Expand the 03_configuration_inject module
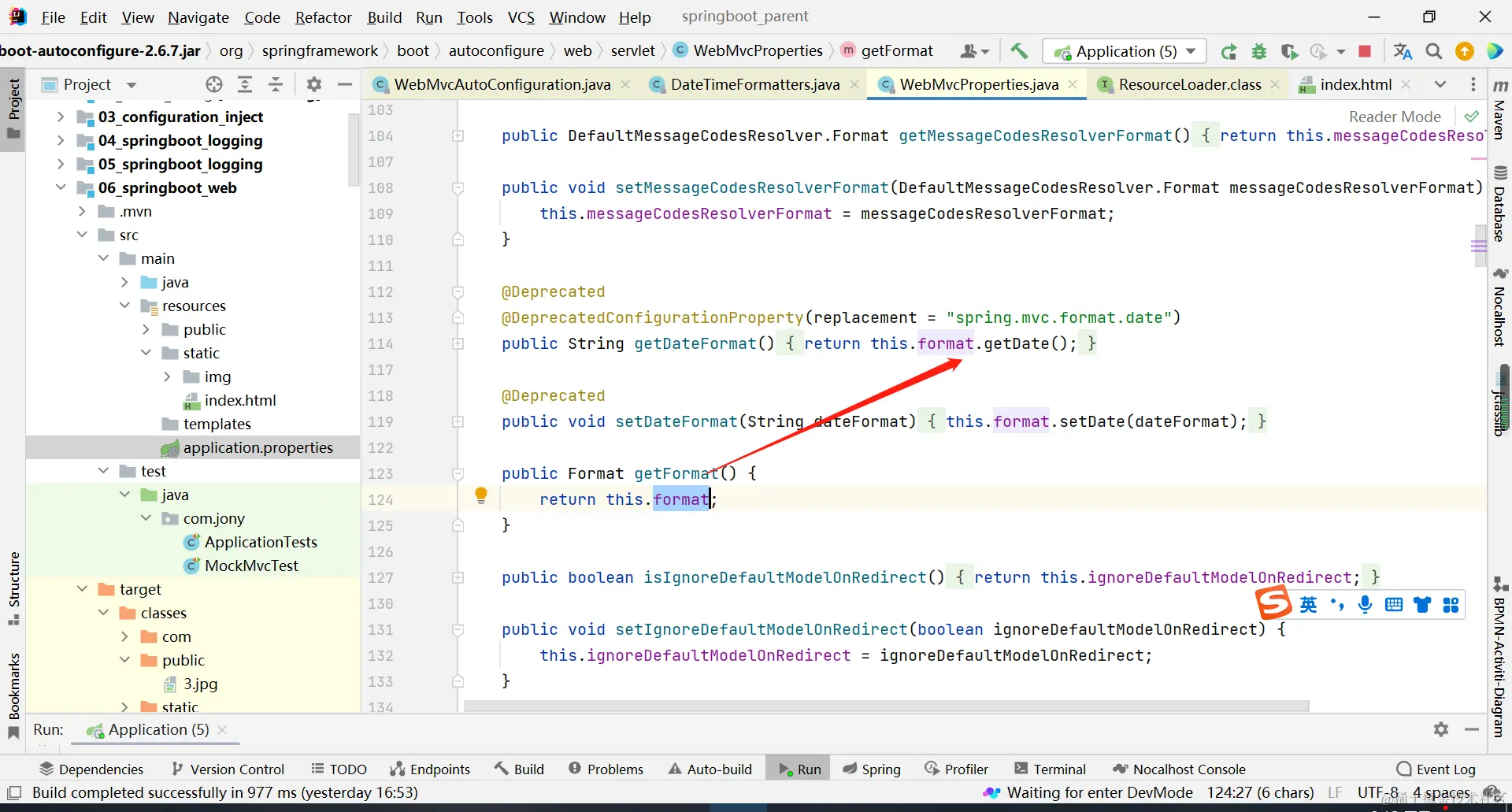This screenshot has height=812, width=1512. [x=61, y=117]
